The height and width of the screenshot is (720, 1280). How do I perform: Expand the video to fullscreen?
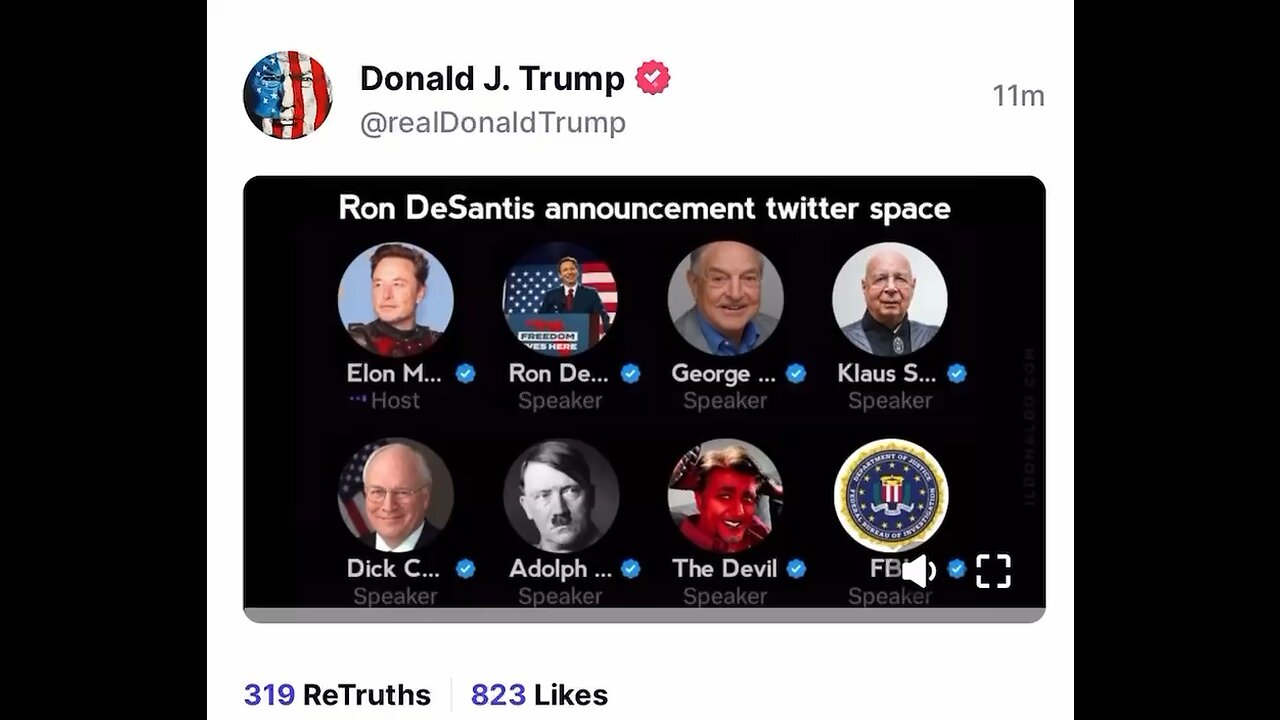tap(993, 571)
